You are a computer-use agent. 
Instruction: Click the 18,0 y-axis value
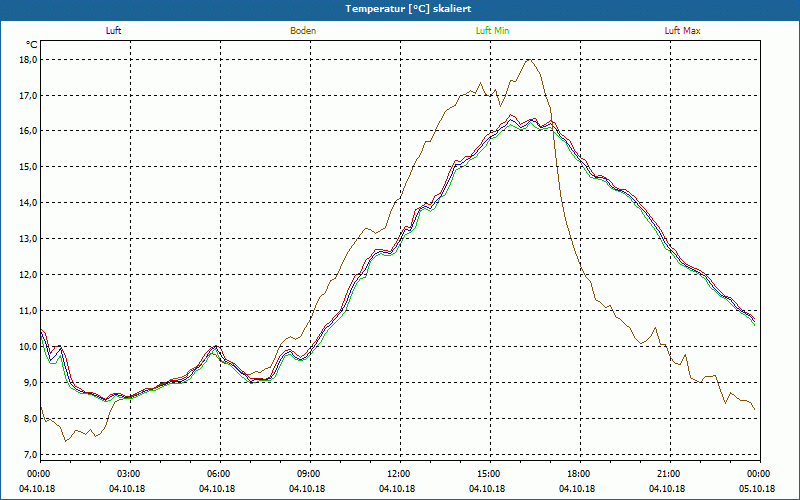click(x=29, y=60)
